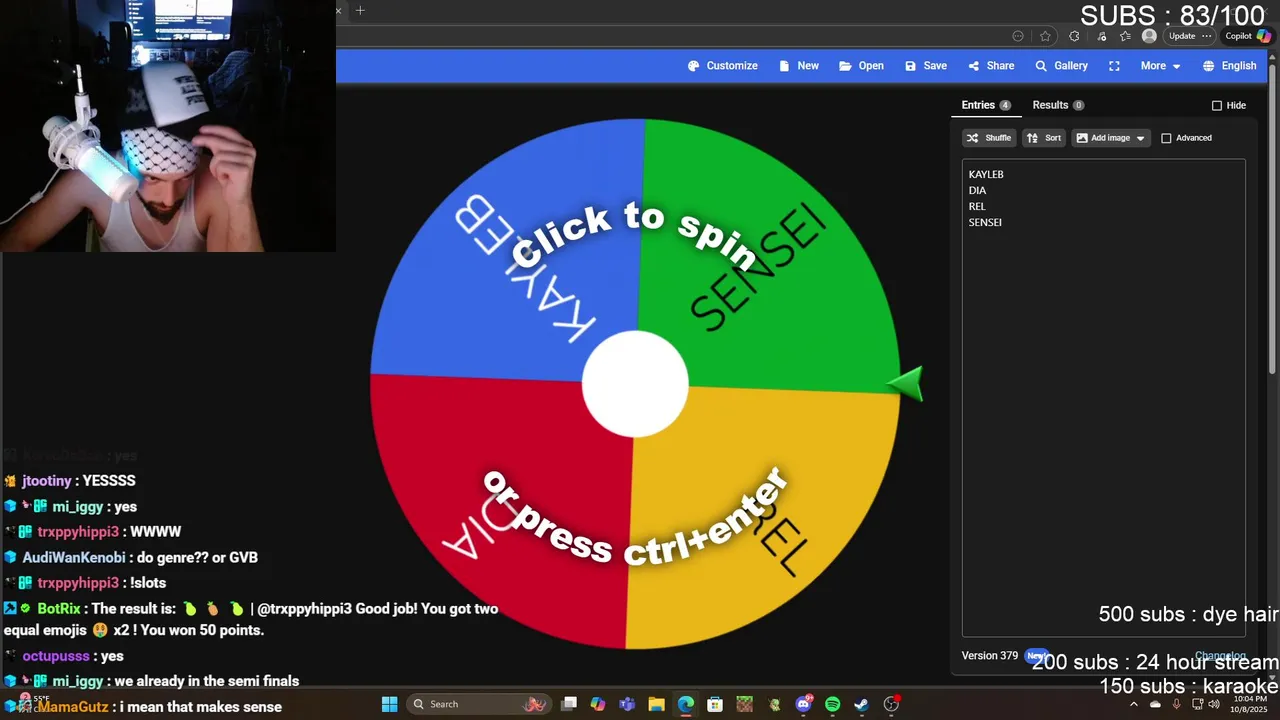Open the Windows Start menu
The image size is (1280, 720).
point(389,704)
